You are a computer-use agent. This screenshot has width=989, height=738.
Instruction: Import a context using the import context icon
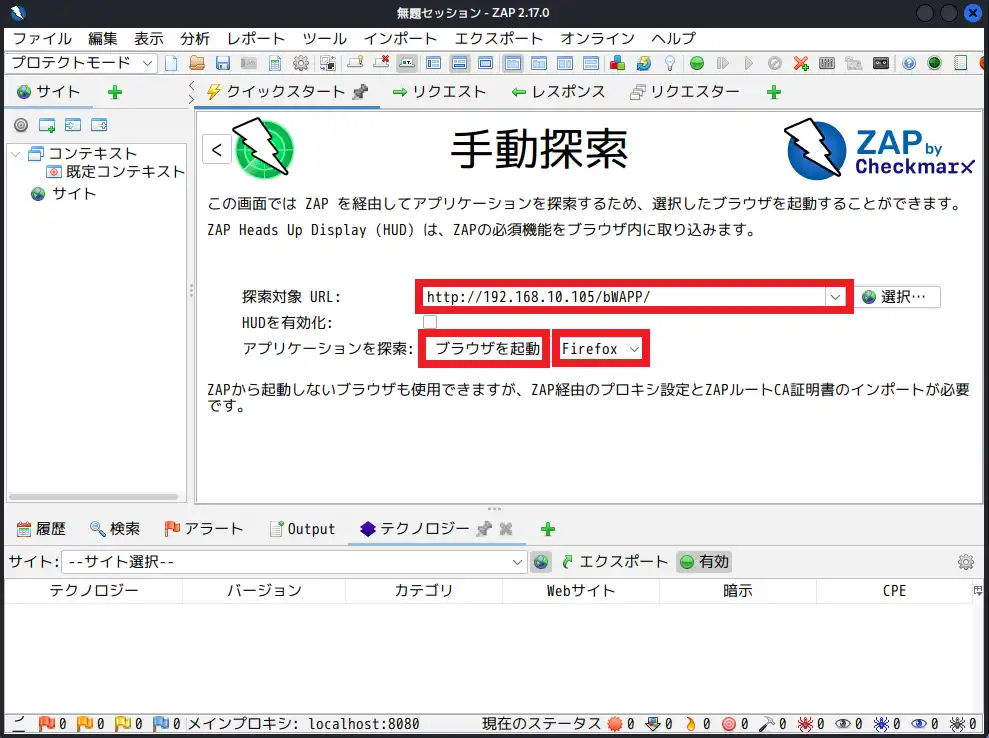pos(73,125)
